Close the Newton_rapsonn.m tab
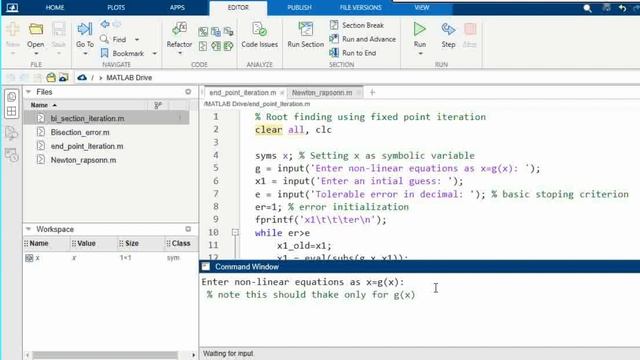Image resolution: width=640 pixels, height=360 pixels. coord(359,93)
